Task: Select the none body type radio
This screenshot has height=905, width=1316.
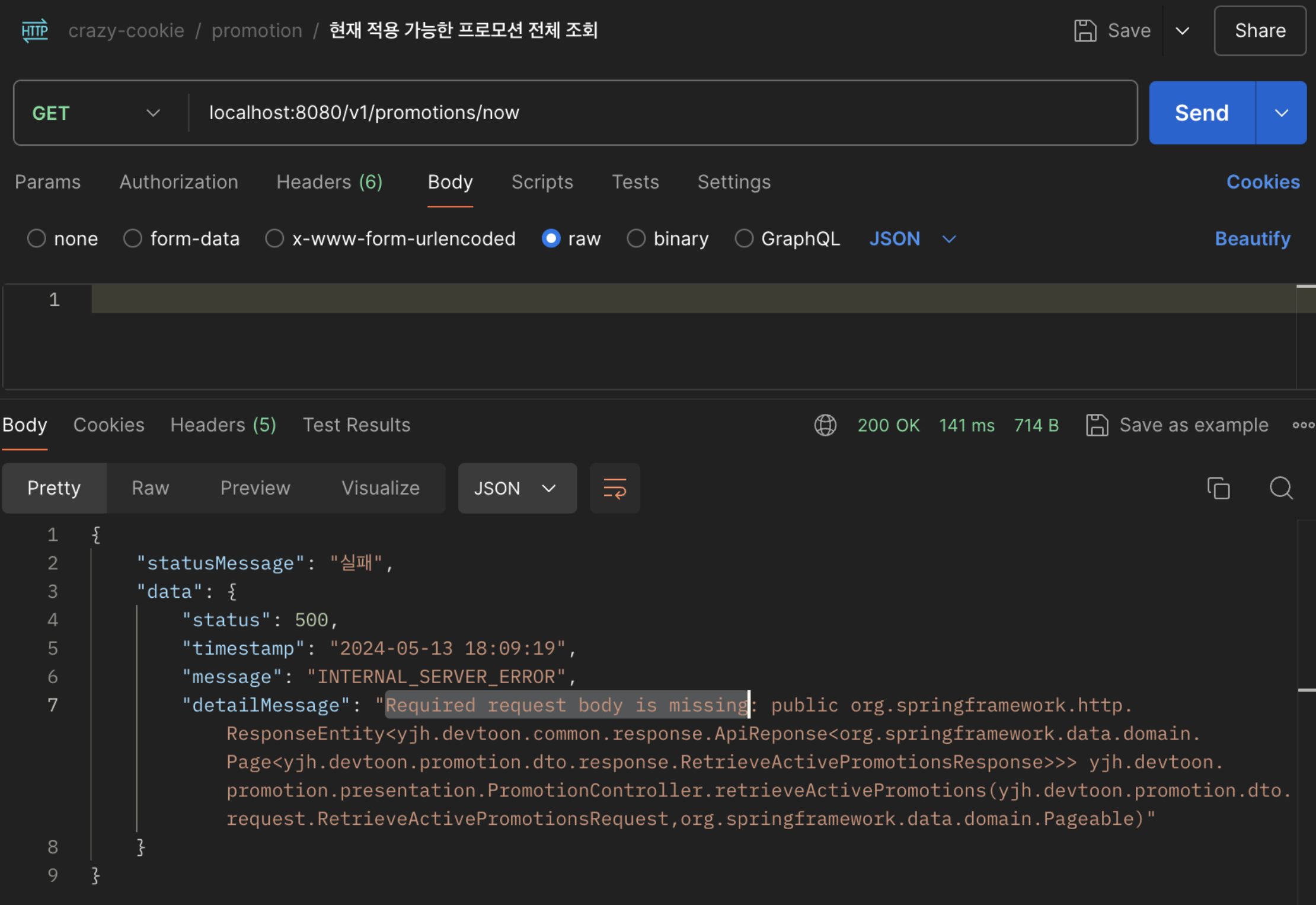Action: coord(37,238)
